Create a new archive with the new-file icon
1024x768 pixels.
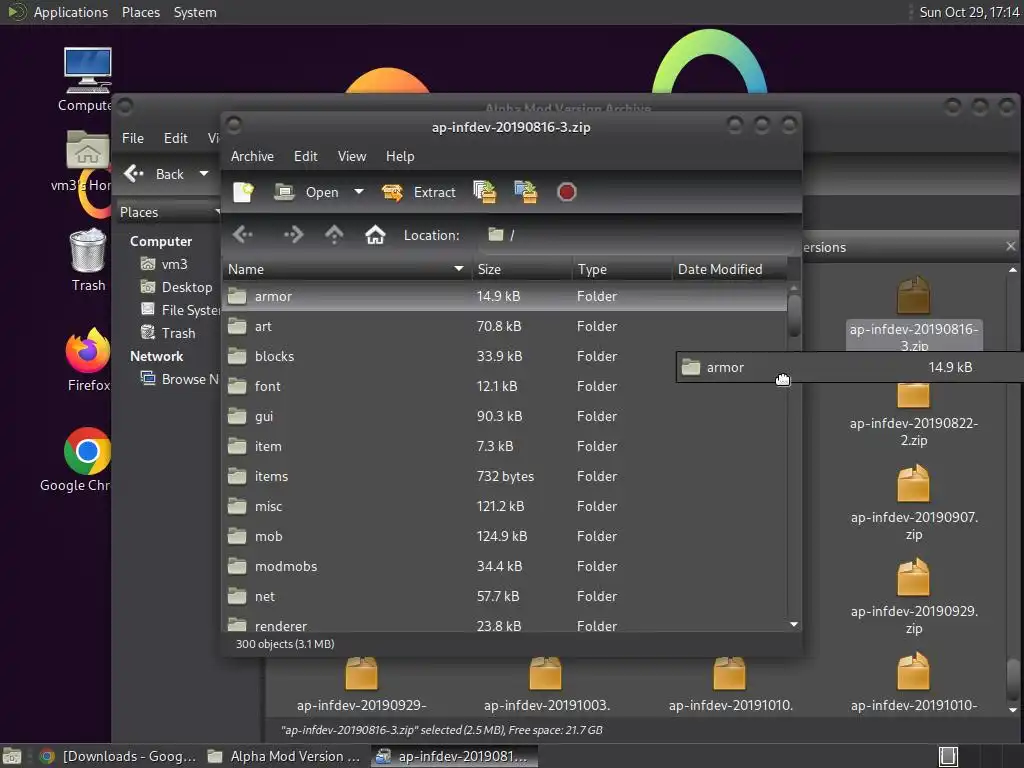tap(243, 192)
